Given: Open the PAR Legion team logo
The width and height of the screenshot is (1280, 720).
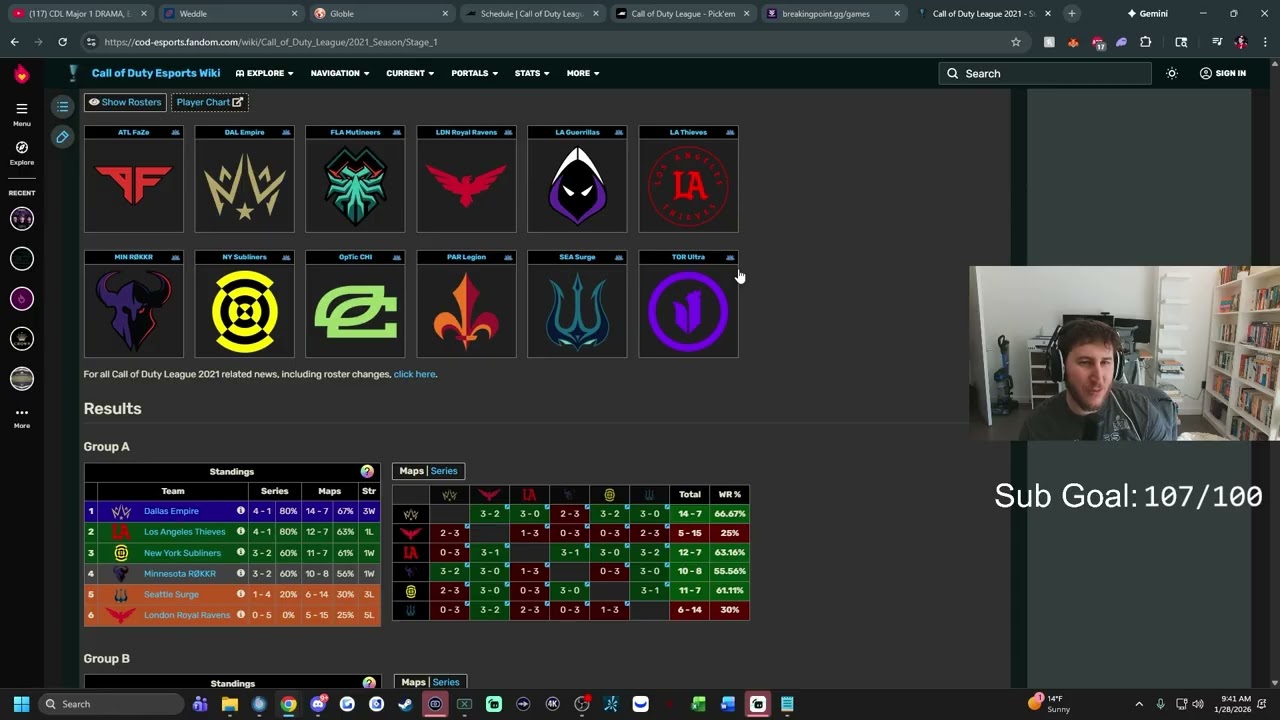Looking at the screenshot, I should pyautogui.click(x=466, y=310).
